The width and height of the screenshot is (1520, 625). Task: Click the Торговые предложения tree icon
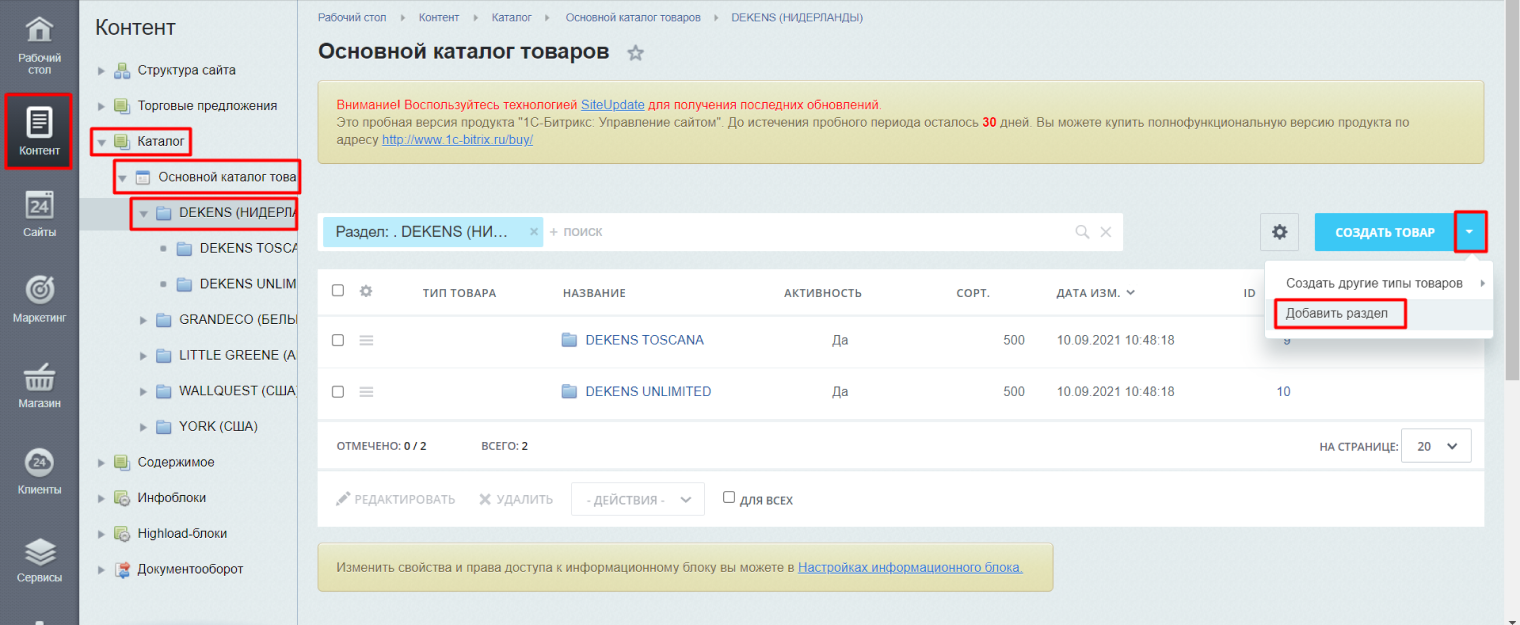[x=122, y=106]
